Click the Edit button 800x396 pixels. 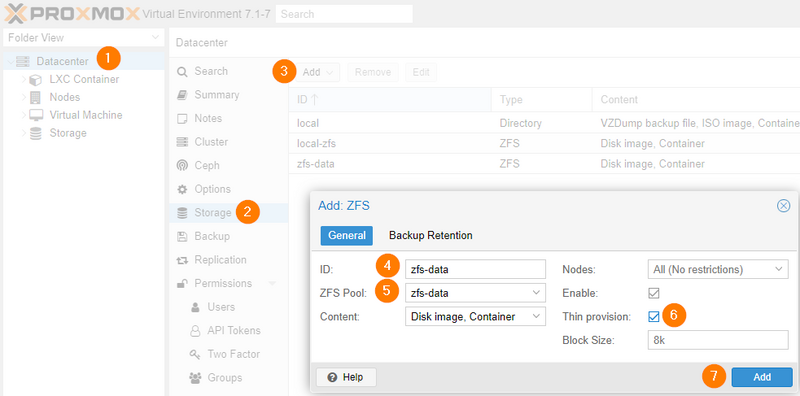pyautogui.click(x=421, y=72)
